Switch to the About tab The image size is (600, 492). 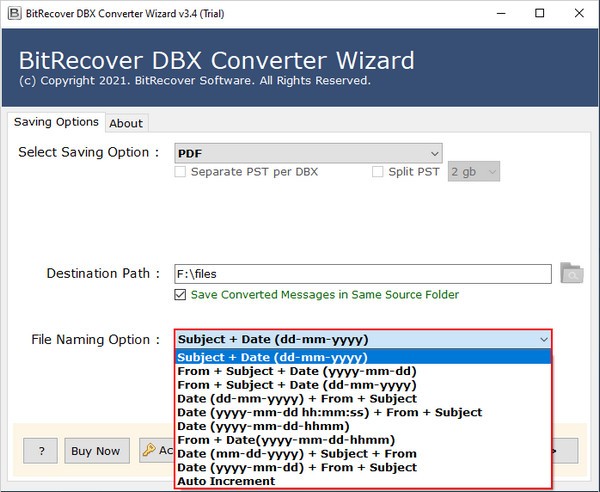(126, 123)
